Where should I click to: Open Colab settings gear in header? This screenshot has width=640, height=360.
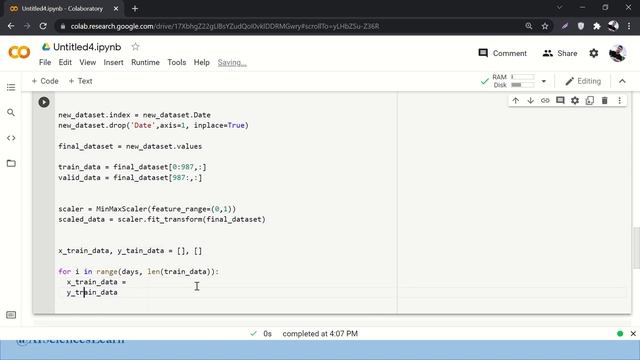[593, 53]
